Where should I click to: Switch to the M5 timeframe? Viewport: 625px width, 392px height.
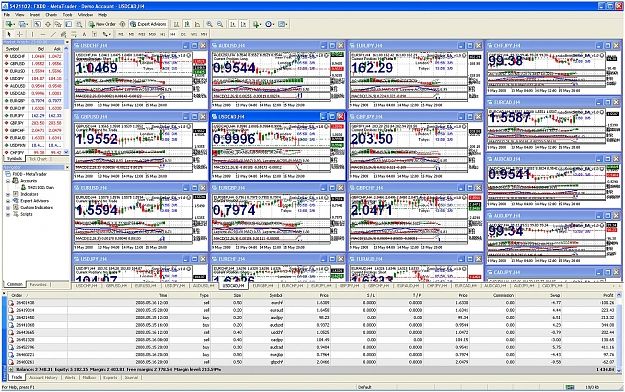point(131,34)
